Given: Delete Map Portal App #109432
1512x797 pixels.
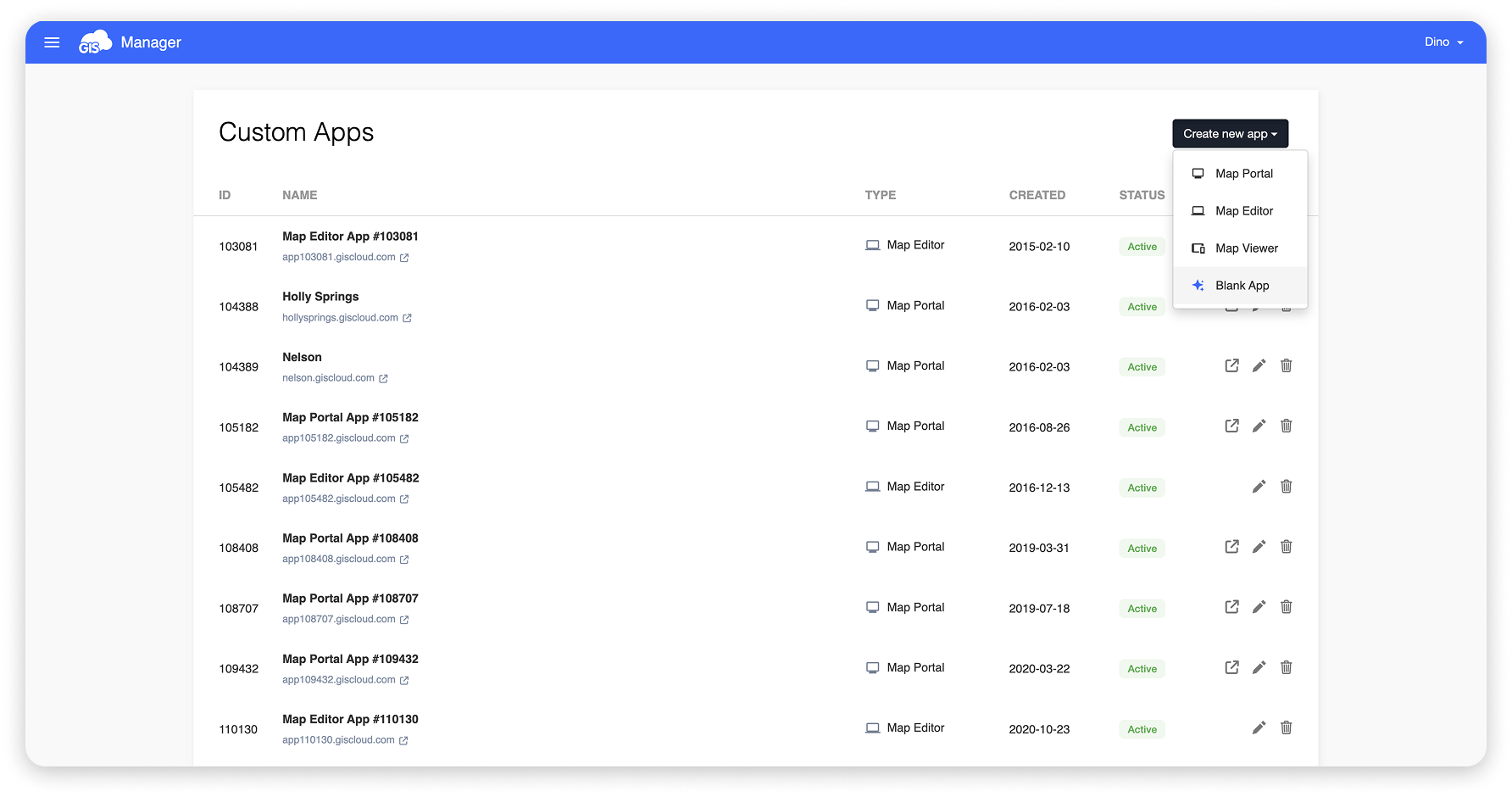Looking at the screenshot, I should click(x=1287, y=667).
